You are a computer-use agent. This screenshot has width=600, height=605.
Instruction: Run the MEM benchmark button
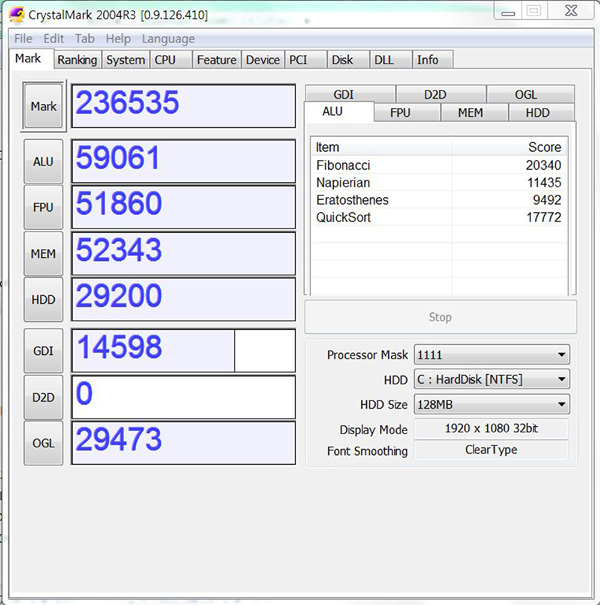pos(43,253)
